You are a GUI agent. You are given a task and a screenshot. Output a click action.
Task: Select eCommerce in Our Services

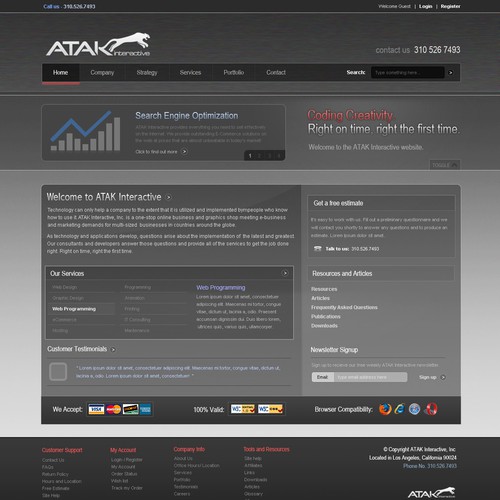64,320
